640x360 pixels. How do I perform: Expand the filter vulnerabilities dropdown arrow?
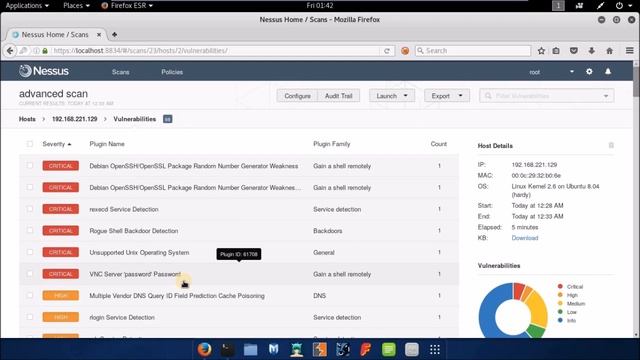pyautogui.click(x=606, y=96)
